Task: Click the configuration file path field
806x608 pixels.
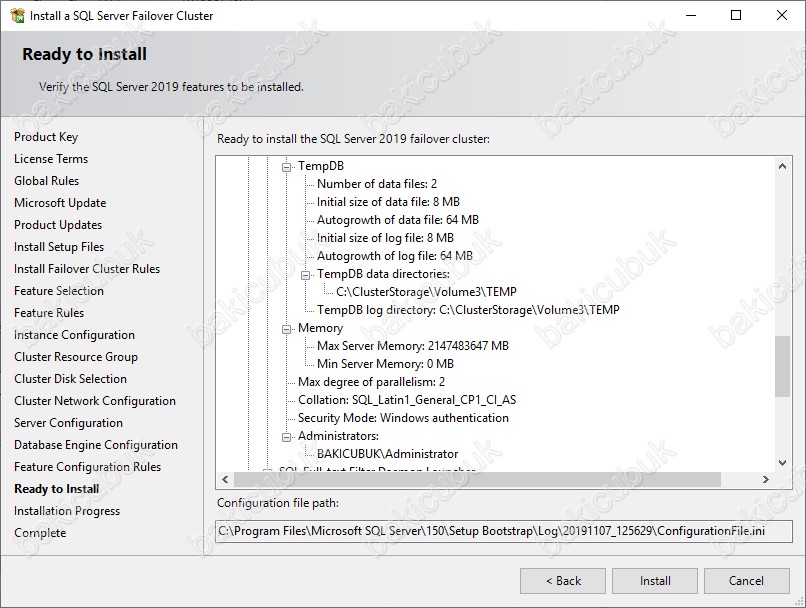Action: point(504,531)
